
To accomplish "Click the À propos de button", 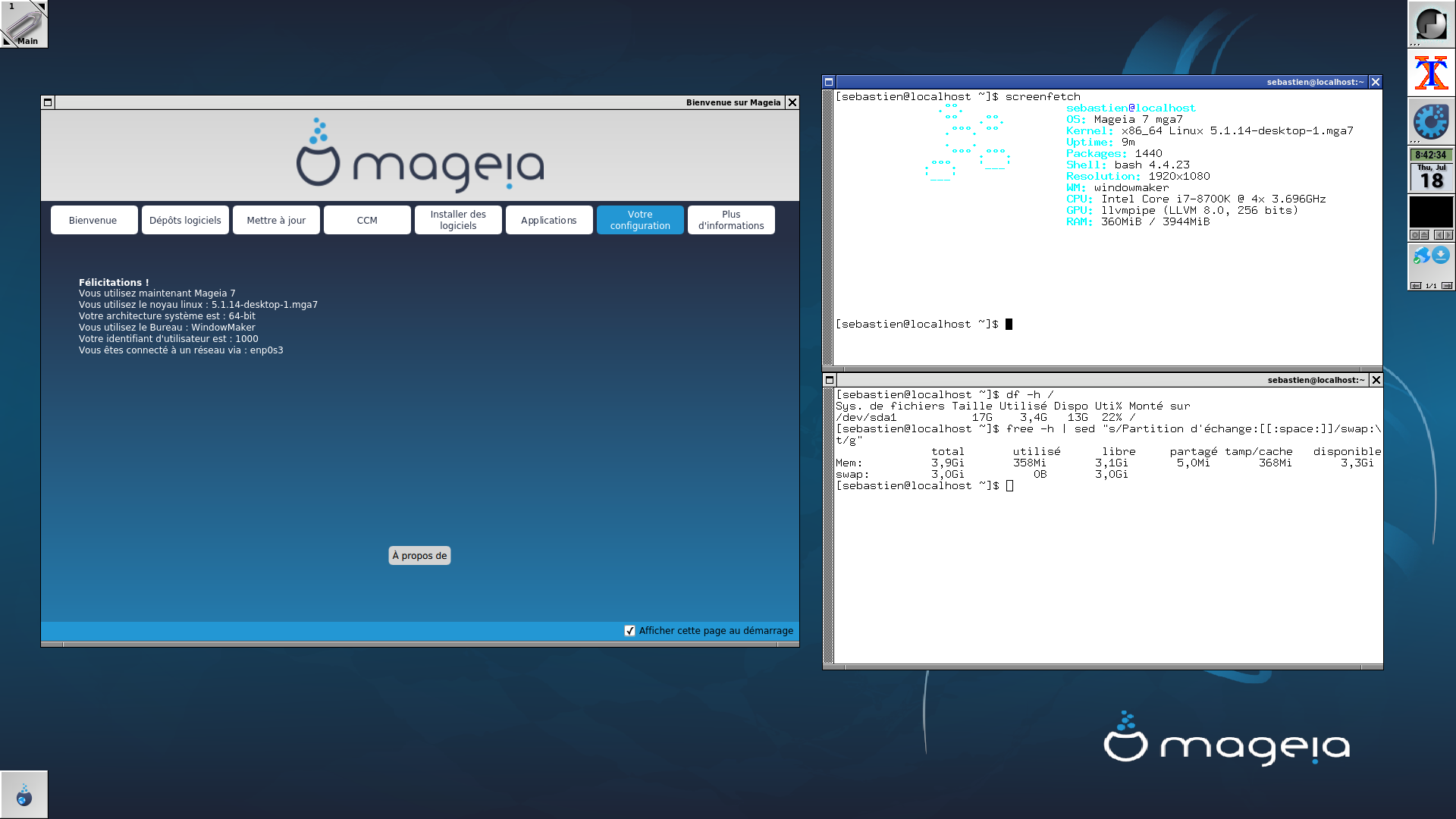I will (x=419, y=556).
